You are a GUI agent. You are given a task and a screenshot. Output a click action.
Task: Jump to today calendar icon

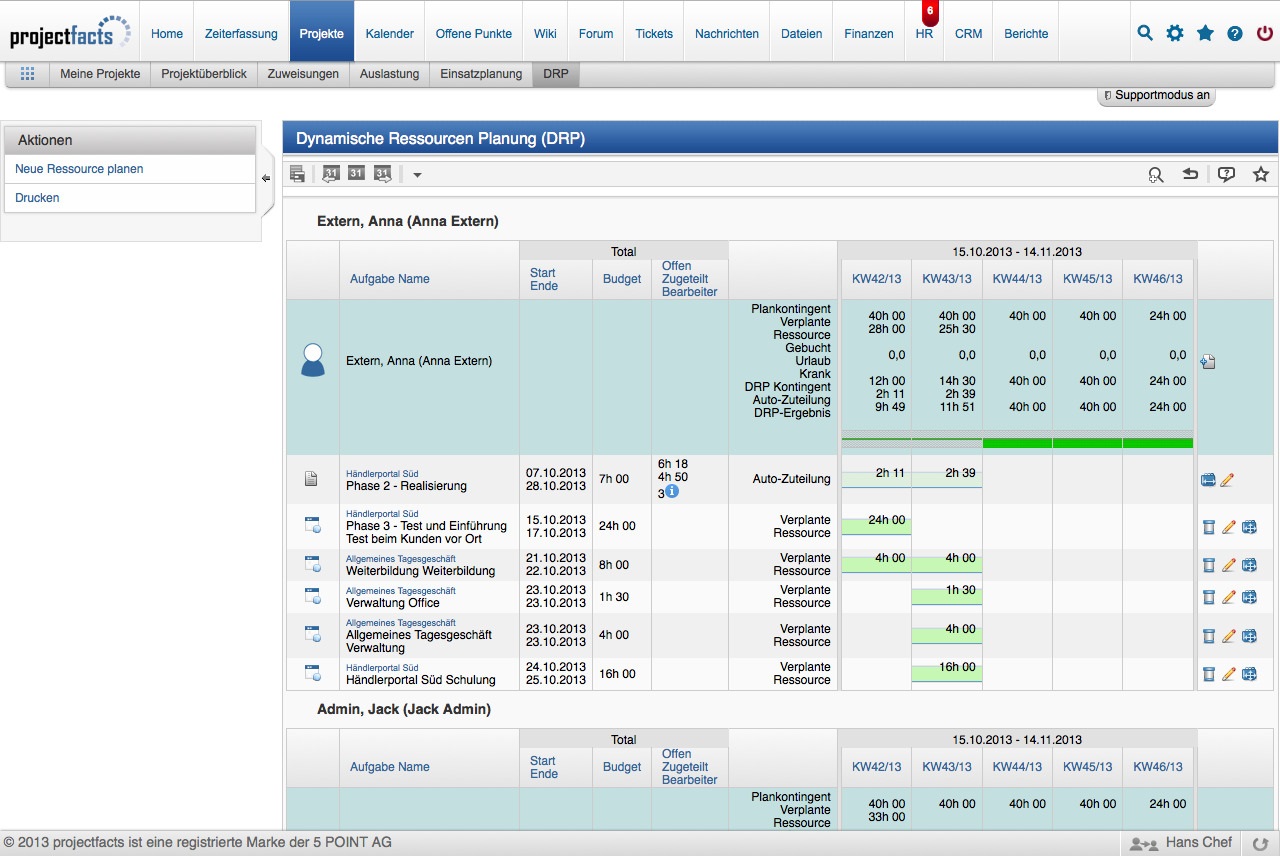[356, 174]
